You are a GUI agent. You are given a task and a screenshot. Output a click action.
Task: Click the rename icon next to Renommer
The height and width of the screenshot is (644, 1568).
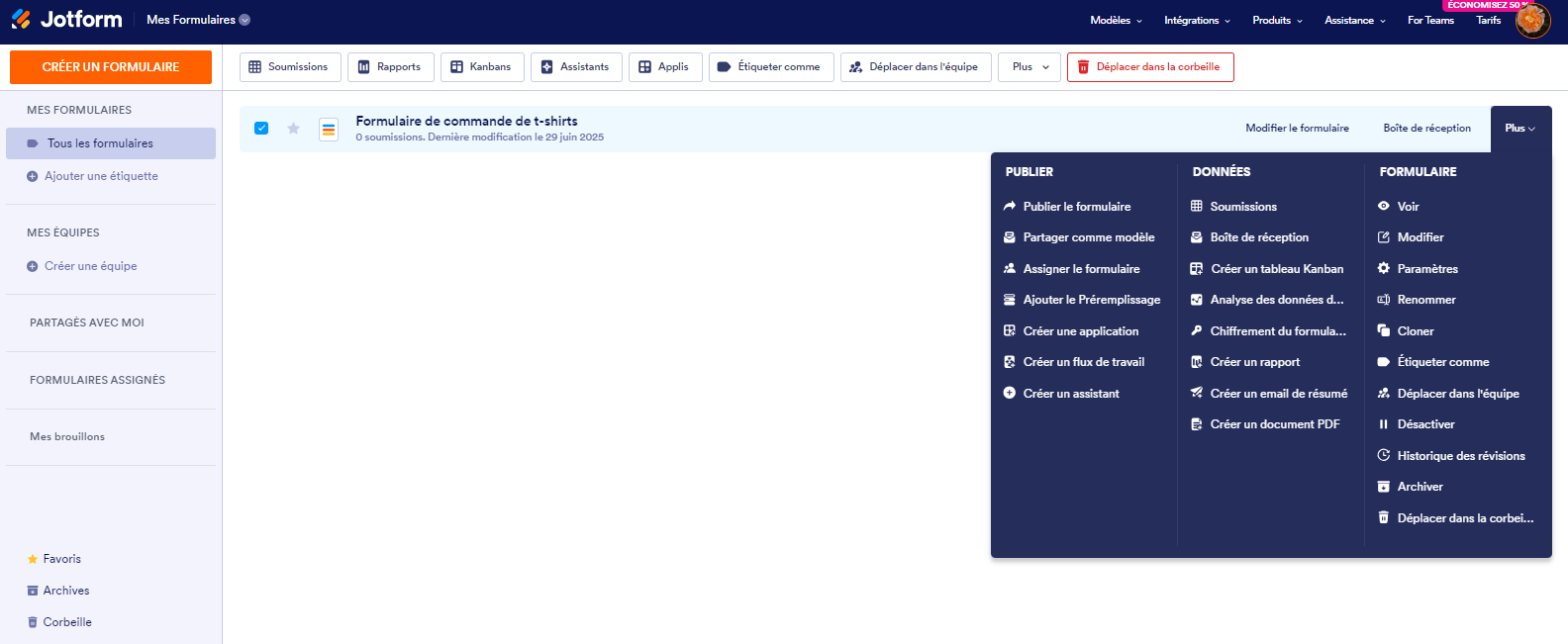pyautogui.click(x=1384, y=300)
